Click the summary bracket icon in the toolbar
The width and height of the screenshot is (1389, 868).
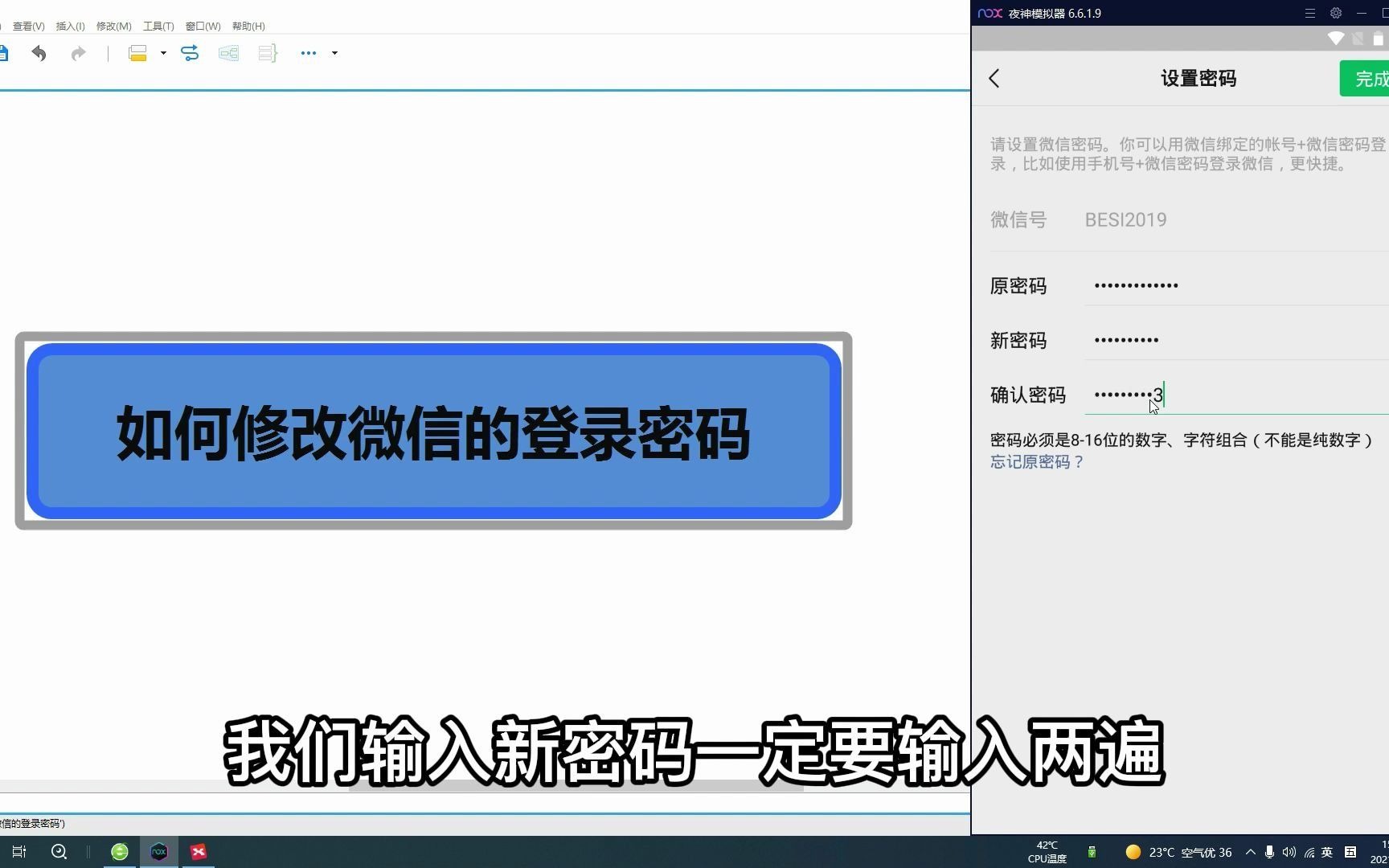(x=268, y=54)
